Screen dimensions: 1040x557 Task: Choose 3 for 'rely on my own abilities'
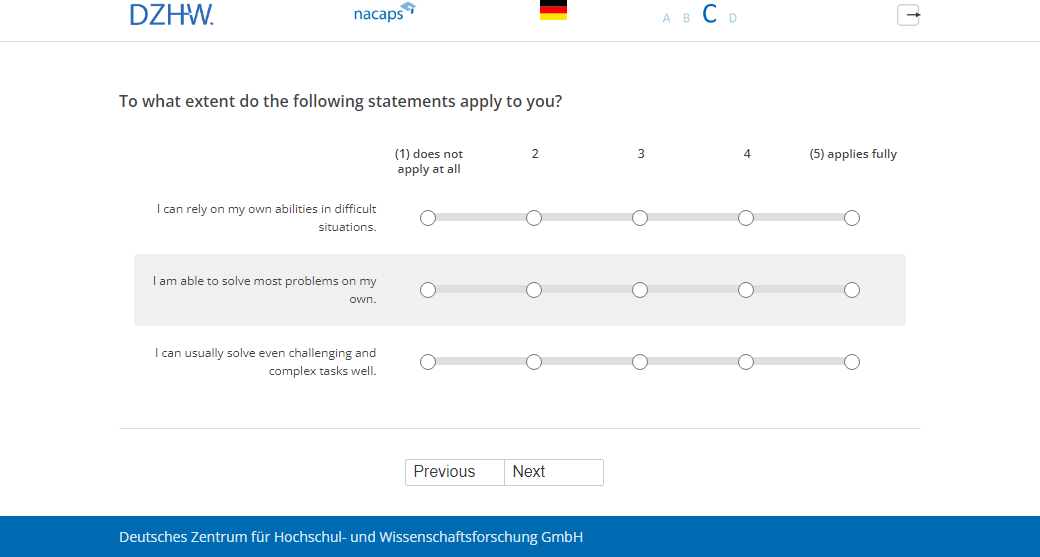(x=640, y=218)
